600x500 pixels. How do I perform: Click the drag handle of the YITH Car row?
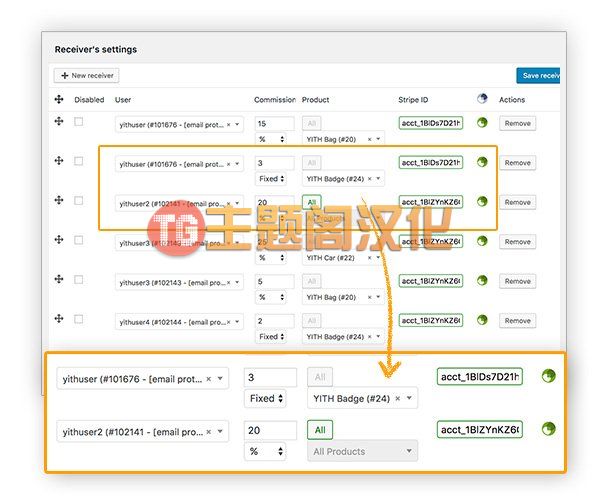click(x=59, y=239)
